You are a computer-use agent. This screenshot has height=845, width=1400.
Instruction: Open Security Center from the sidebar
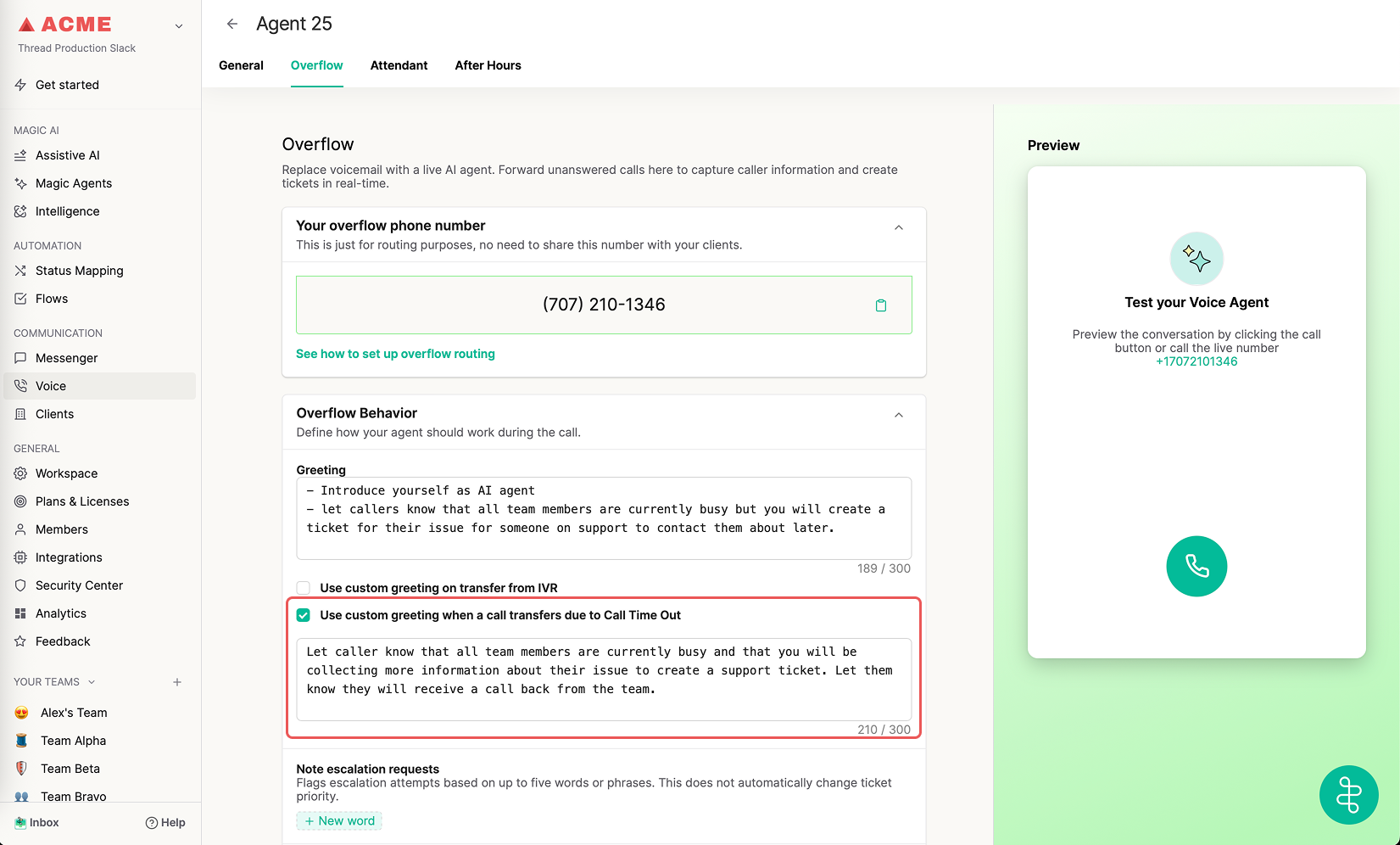(79, 585)
